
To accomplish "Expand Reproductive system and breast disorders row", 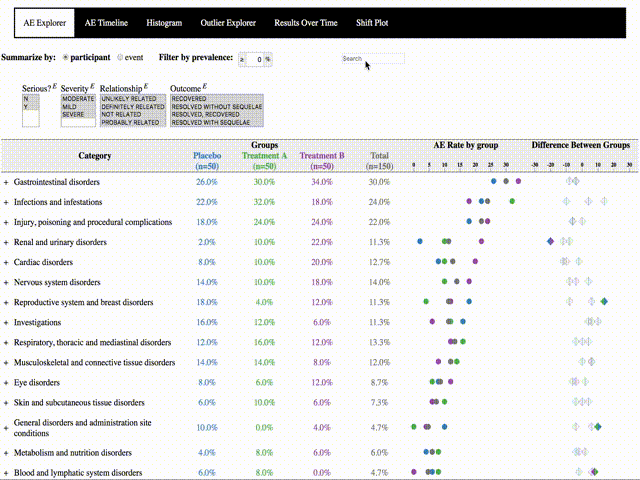I will tap(6, 303).
